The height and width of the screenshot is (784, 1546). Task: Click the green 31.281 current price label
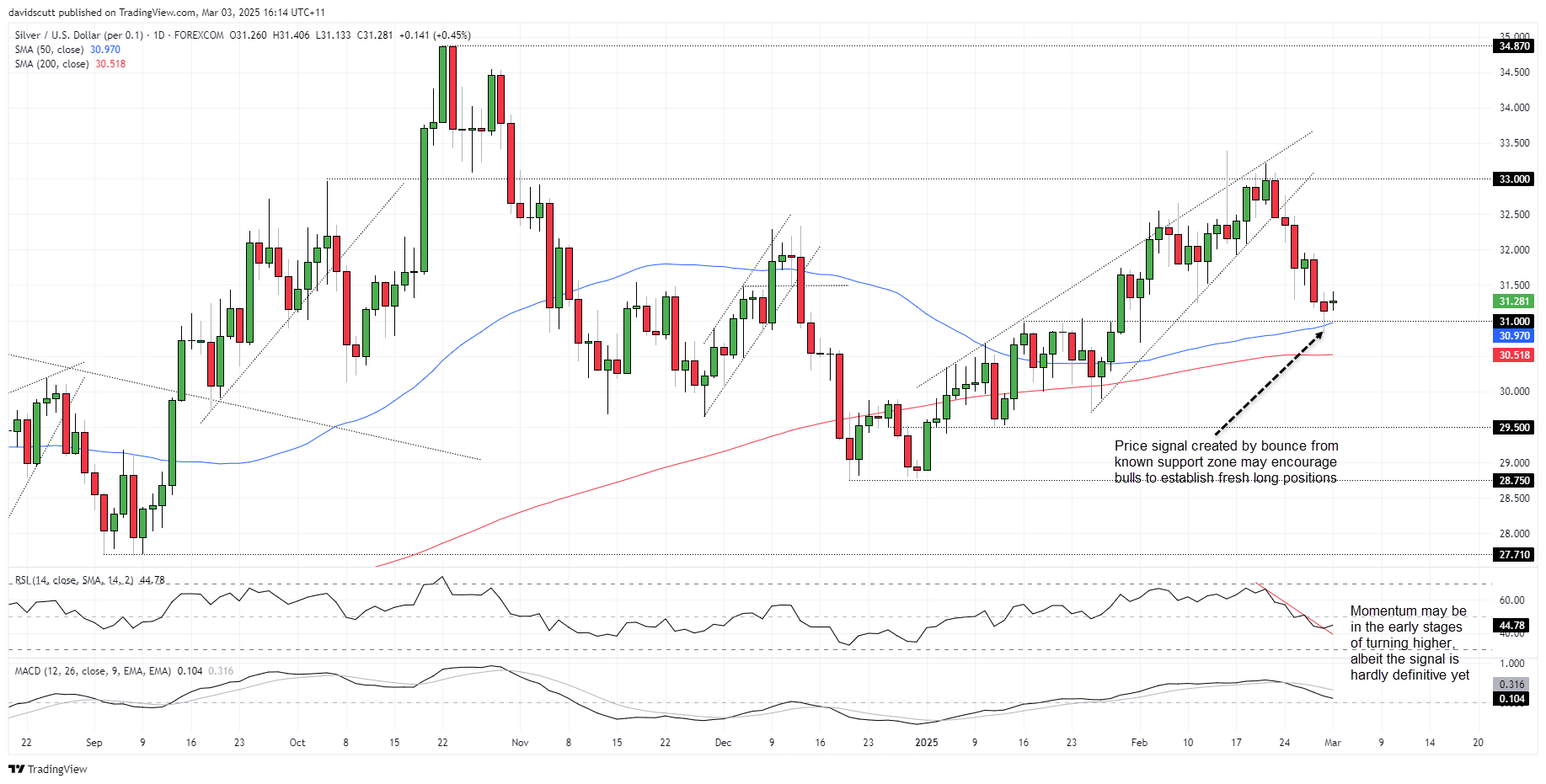[x=1514, y=301]
